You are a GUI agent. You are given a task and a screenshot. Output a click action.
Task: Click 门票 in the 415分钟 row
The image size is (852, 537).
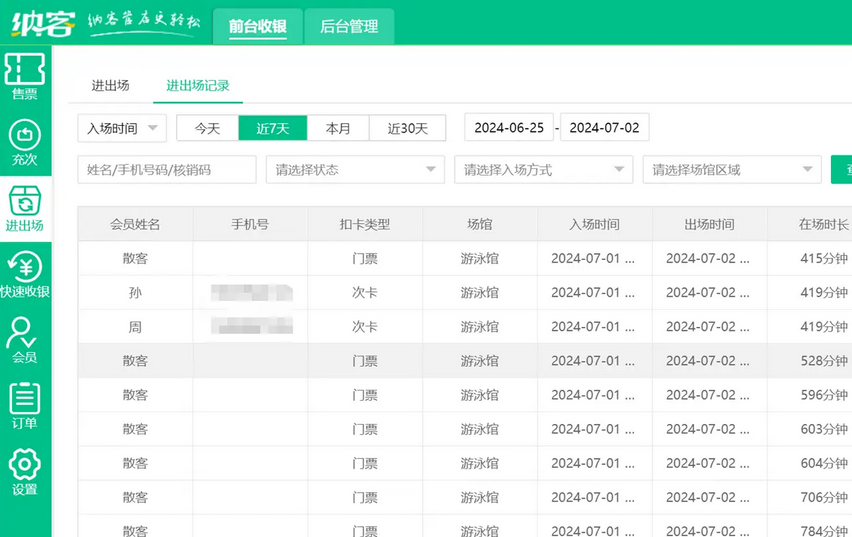(x=365, y=258)
